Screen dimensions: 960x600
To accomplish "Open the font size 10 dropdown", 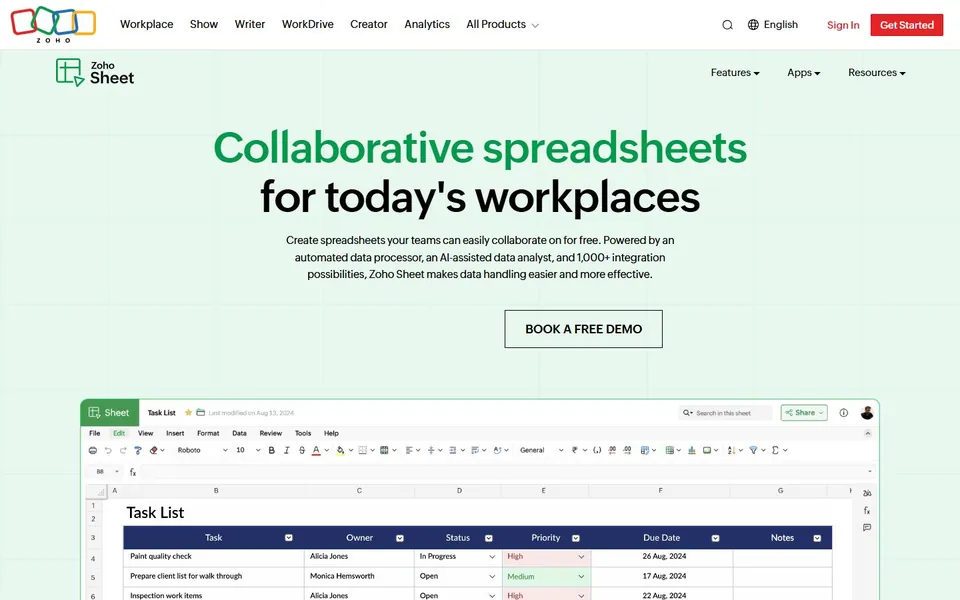I will 248,450.
